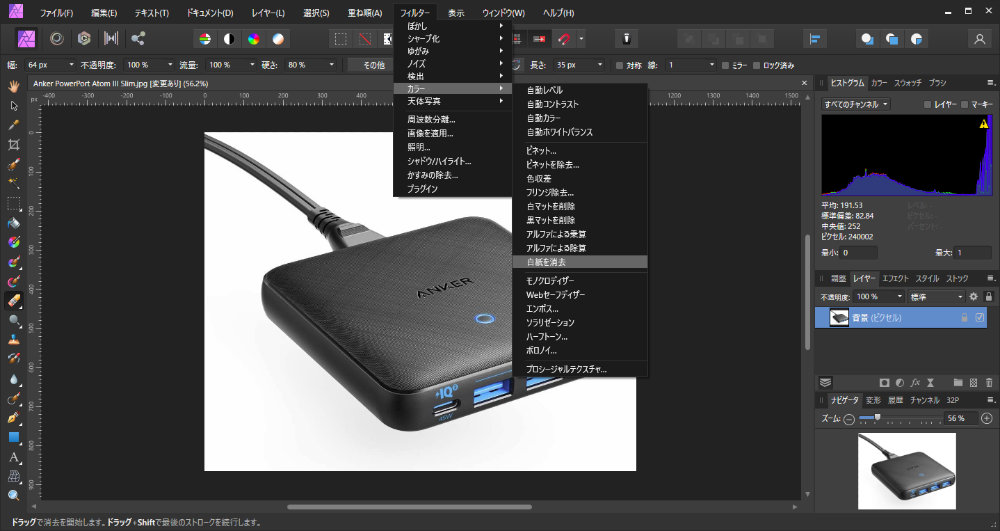
Task: Add adjustment layer icon in Layers panel
Action: point(899,382)
